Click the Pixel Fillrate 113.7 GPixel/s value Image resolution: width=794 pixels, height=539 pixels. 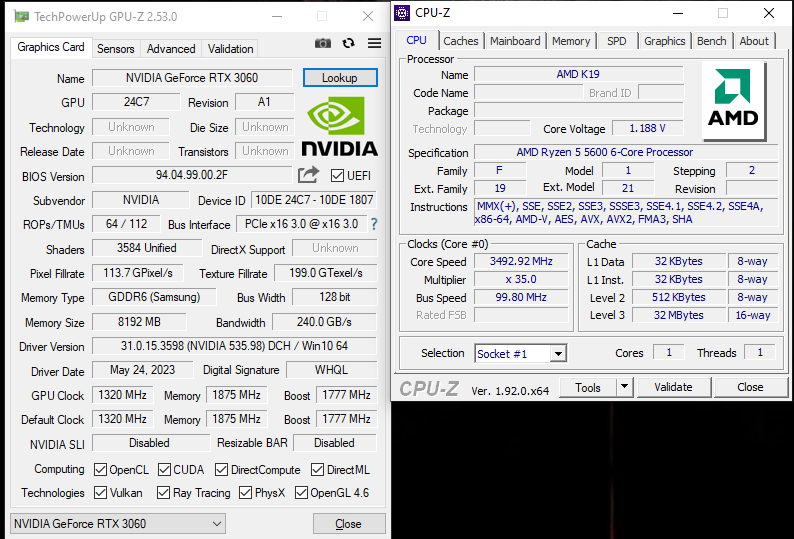(138, 273)
